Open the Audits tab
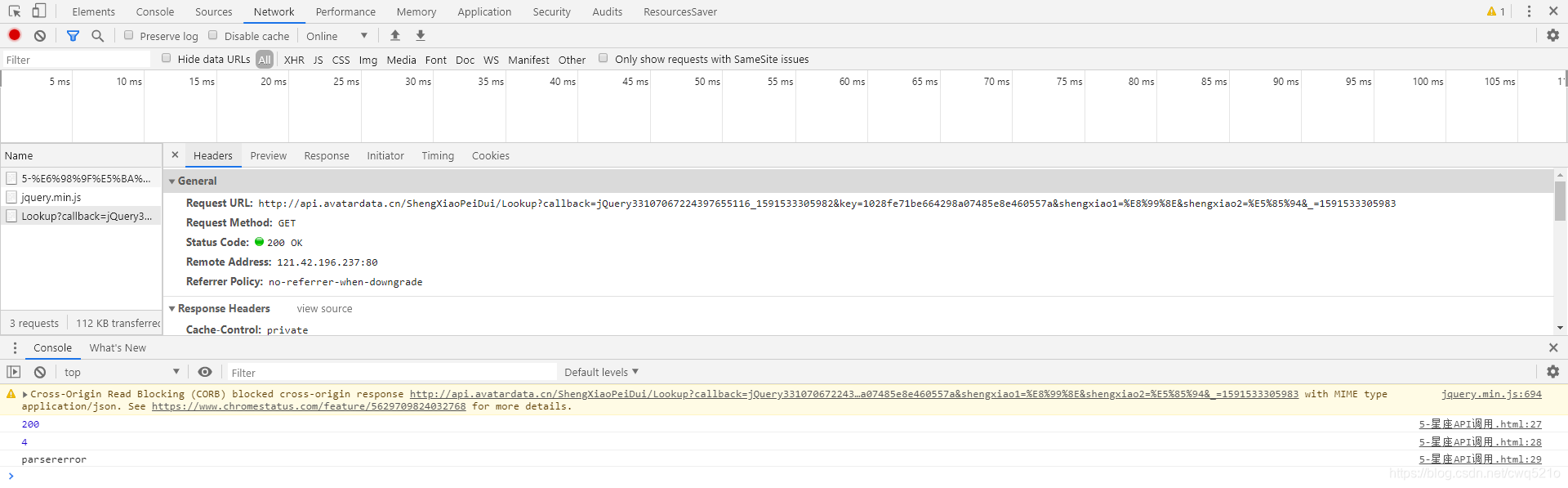The width and height of the screenshot is (1568, 488). point(608,11)
